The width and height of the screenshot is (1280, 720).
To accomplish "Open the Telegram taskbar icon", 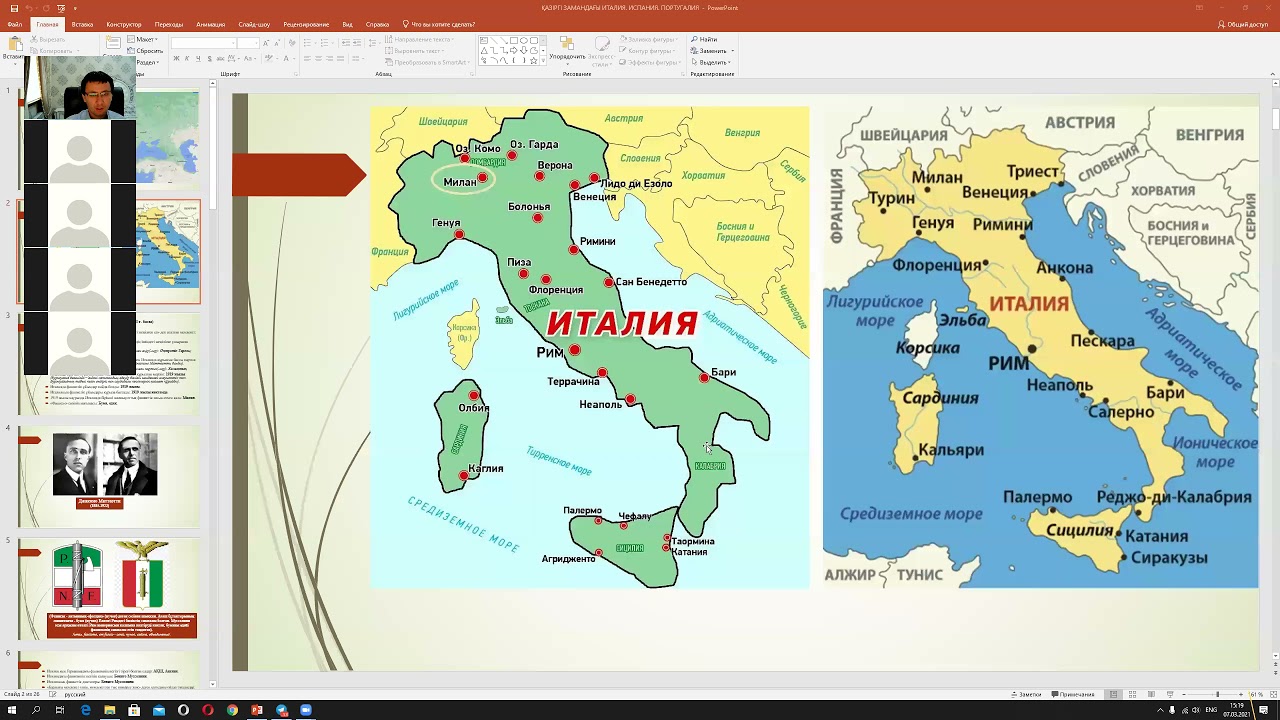I will tap(281, 710).
